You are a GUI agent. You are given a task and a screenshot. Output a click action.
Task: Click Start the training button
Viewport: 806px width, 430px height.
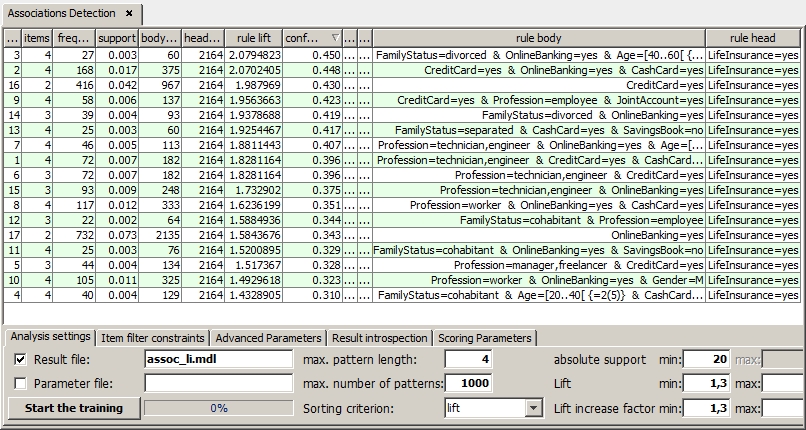(74, 408)
